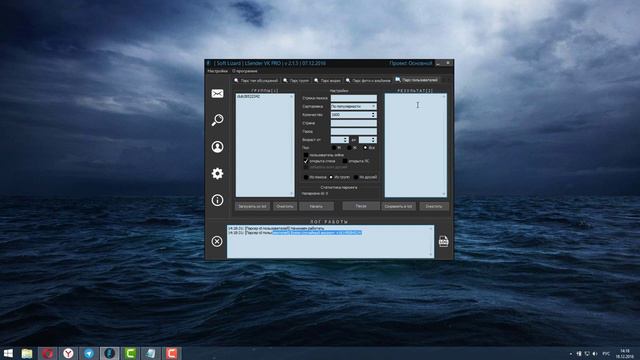Click the volume icon in system tray
The width and height of the screenshot is (640, 360).
tap(595, 353)
